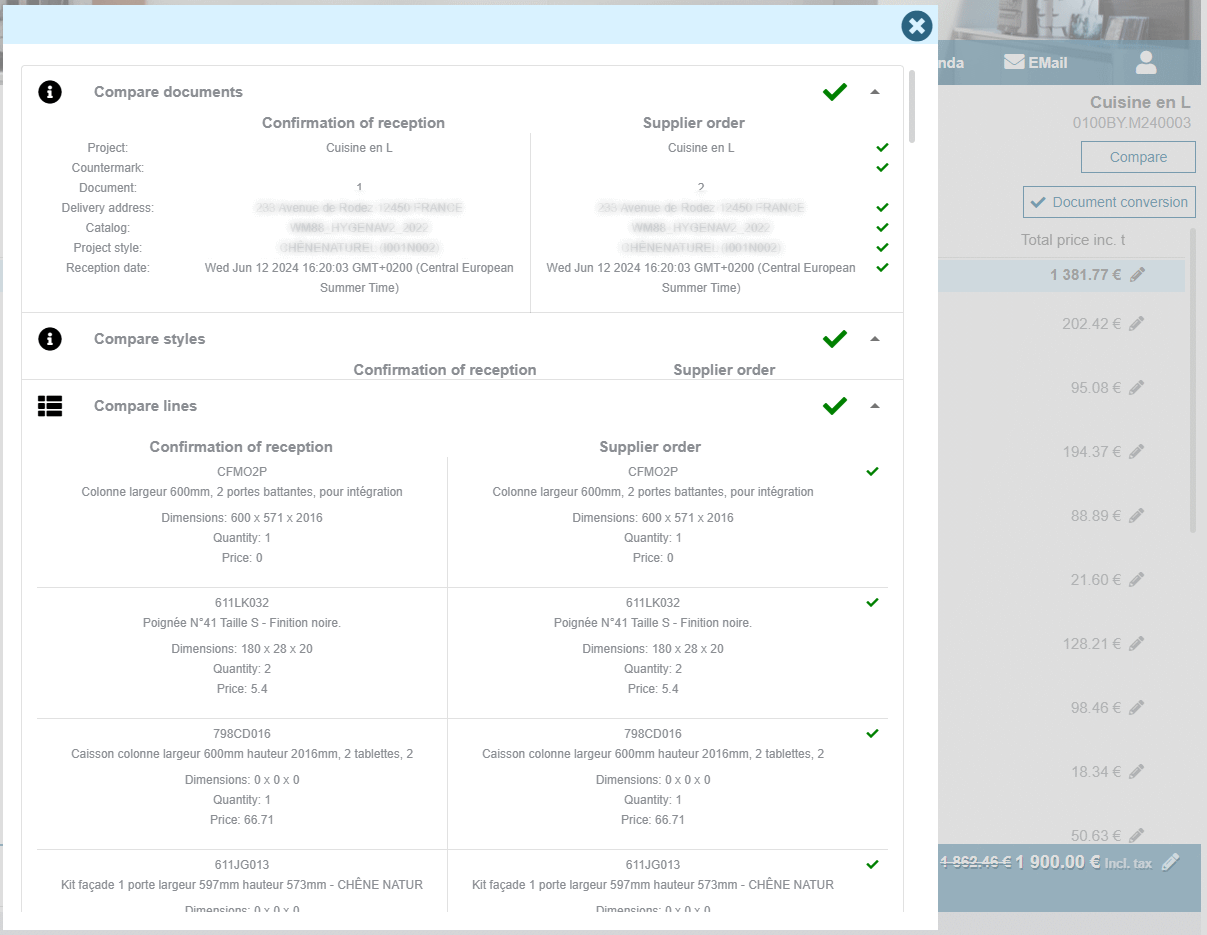
Task: Close the comparison dialog with X icon
Action: click(x=916, y=26)
